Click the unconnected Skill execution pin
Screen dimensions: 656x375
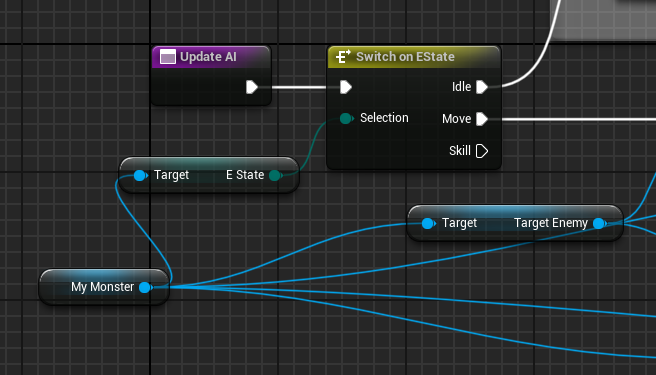pyautogui.click(x=482, y=151)
